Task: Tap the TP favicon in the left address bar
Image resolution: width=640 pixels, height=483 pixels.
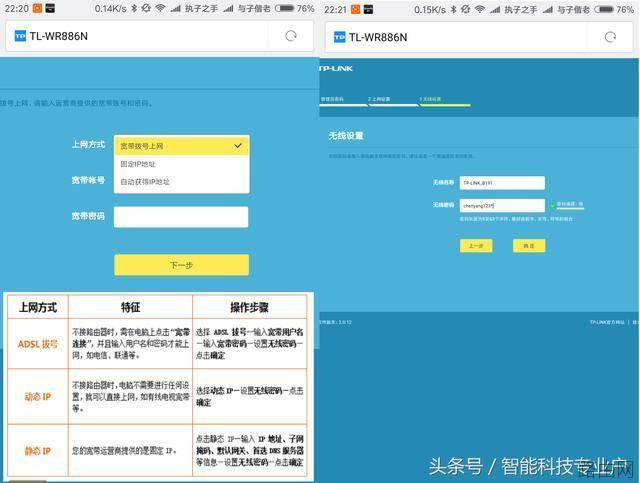Action: (20, 36)
